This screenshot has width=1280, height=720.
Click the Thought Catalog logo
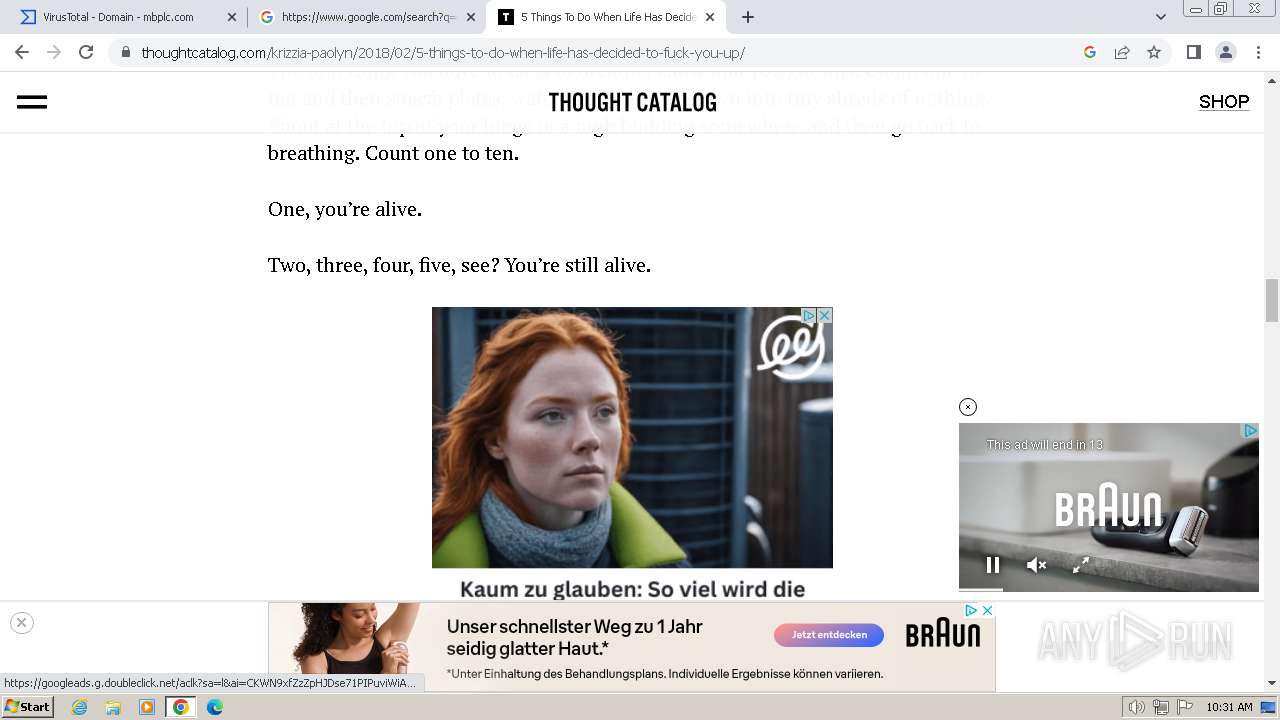[x=632, y=102]
